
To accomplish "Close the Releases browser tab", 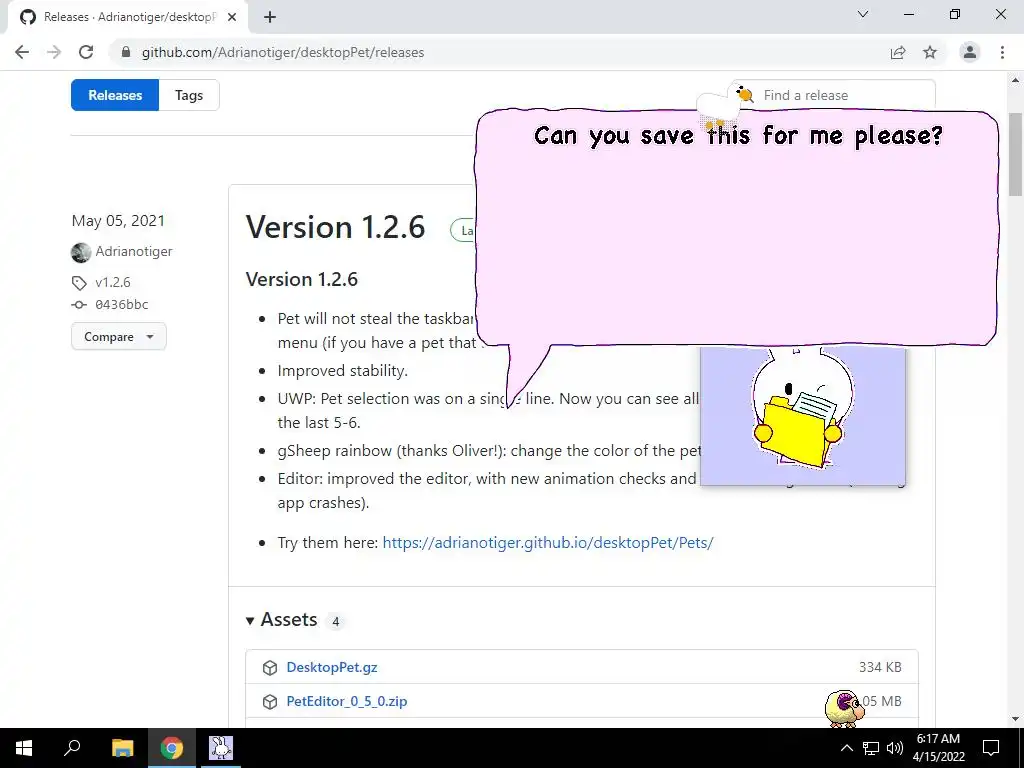I will click(x=232, y=17).
